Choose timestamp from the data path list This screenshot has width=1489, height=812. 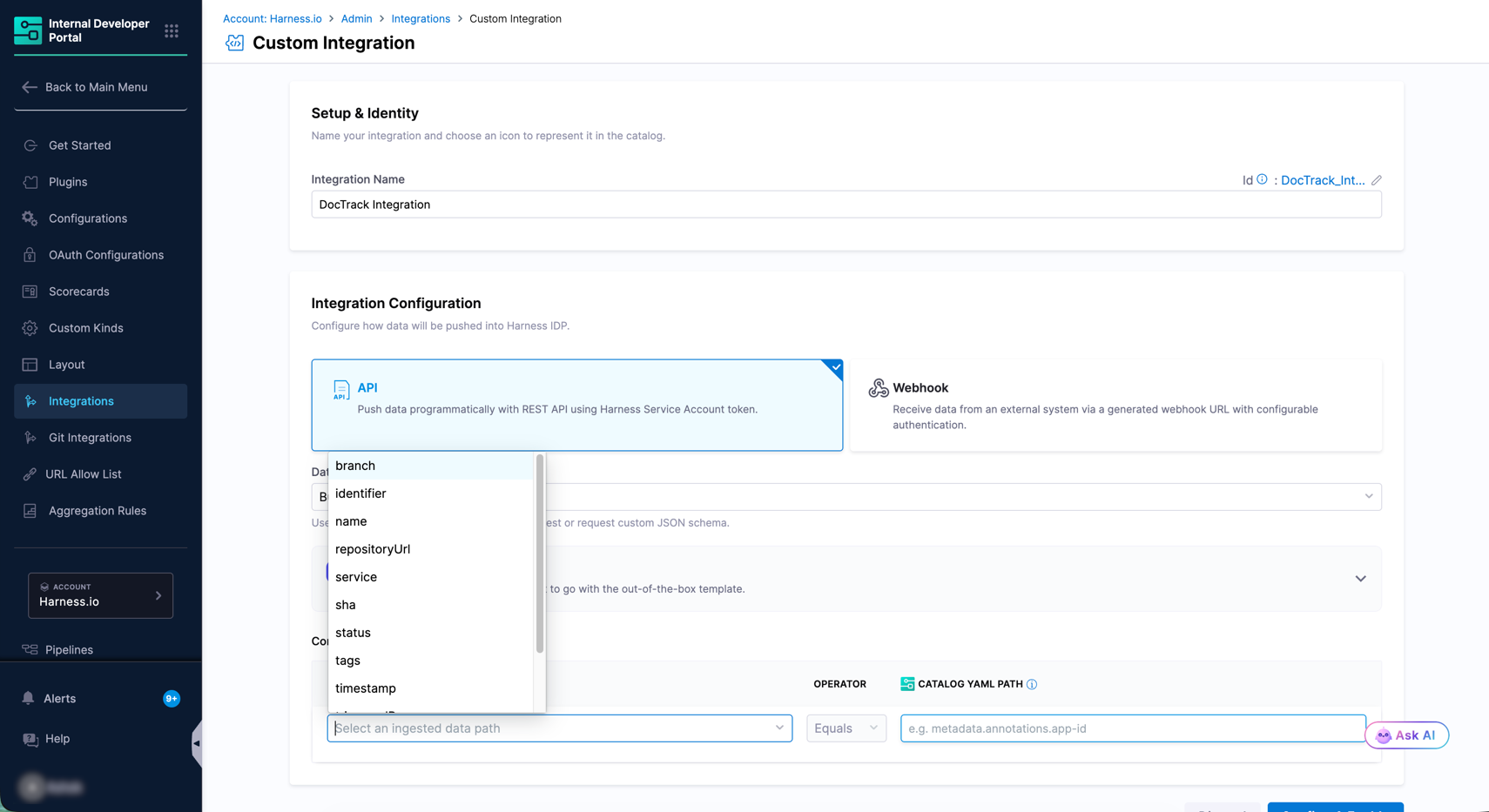pyautogui.click(x=430, y=688)
